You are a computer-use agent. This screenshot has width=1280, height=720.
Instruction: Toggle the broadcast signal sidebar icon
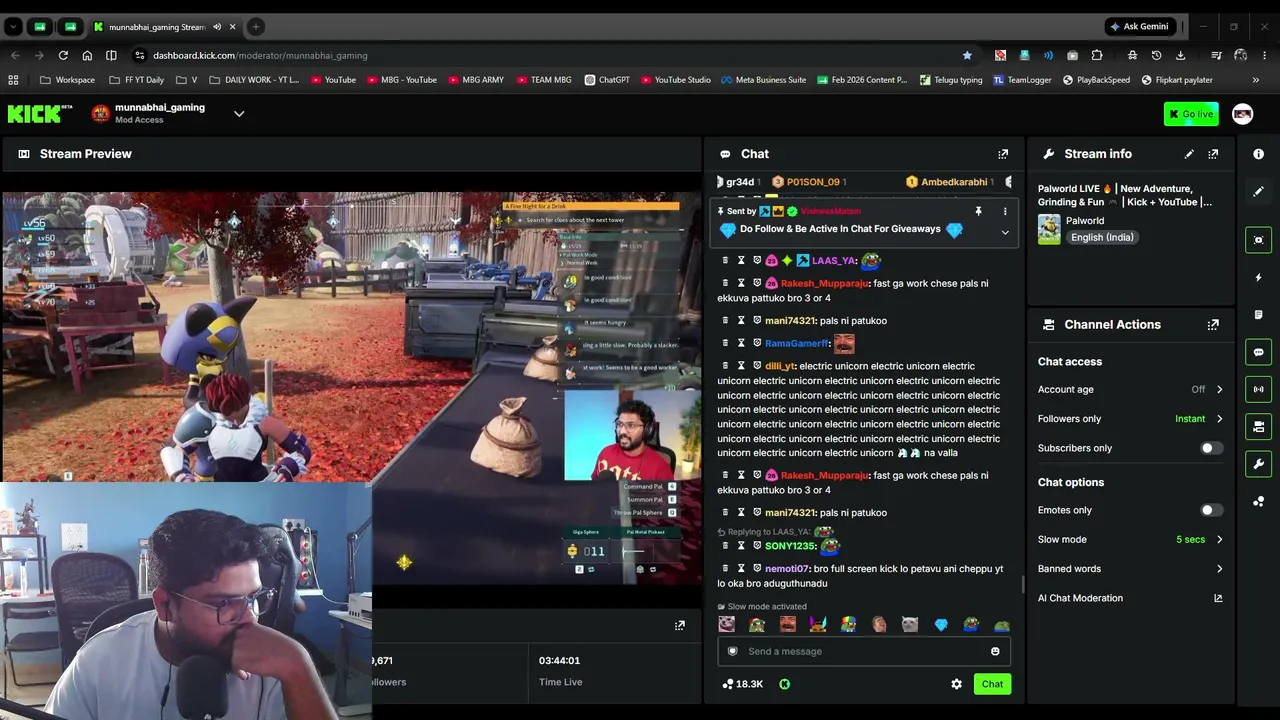(1258, 389)
